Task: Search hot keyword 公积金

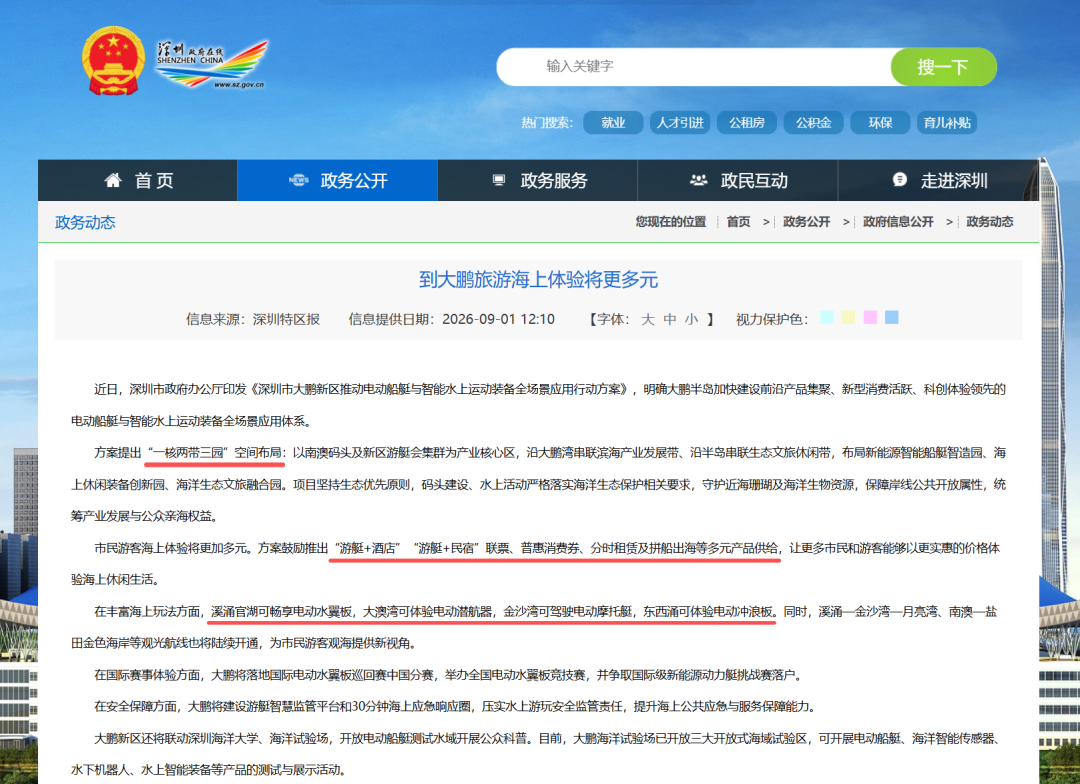Action: (x=813, y=123)
